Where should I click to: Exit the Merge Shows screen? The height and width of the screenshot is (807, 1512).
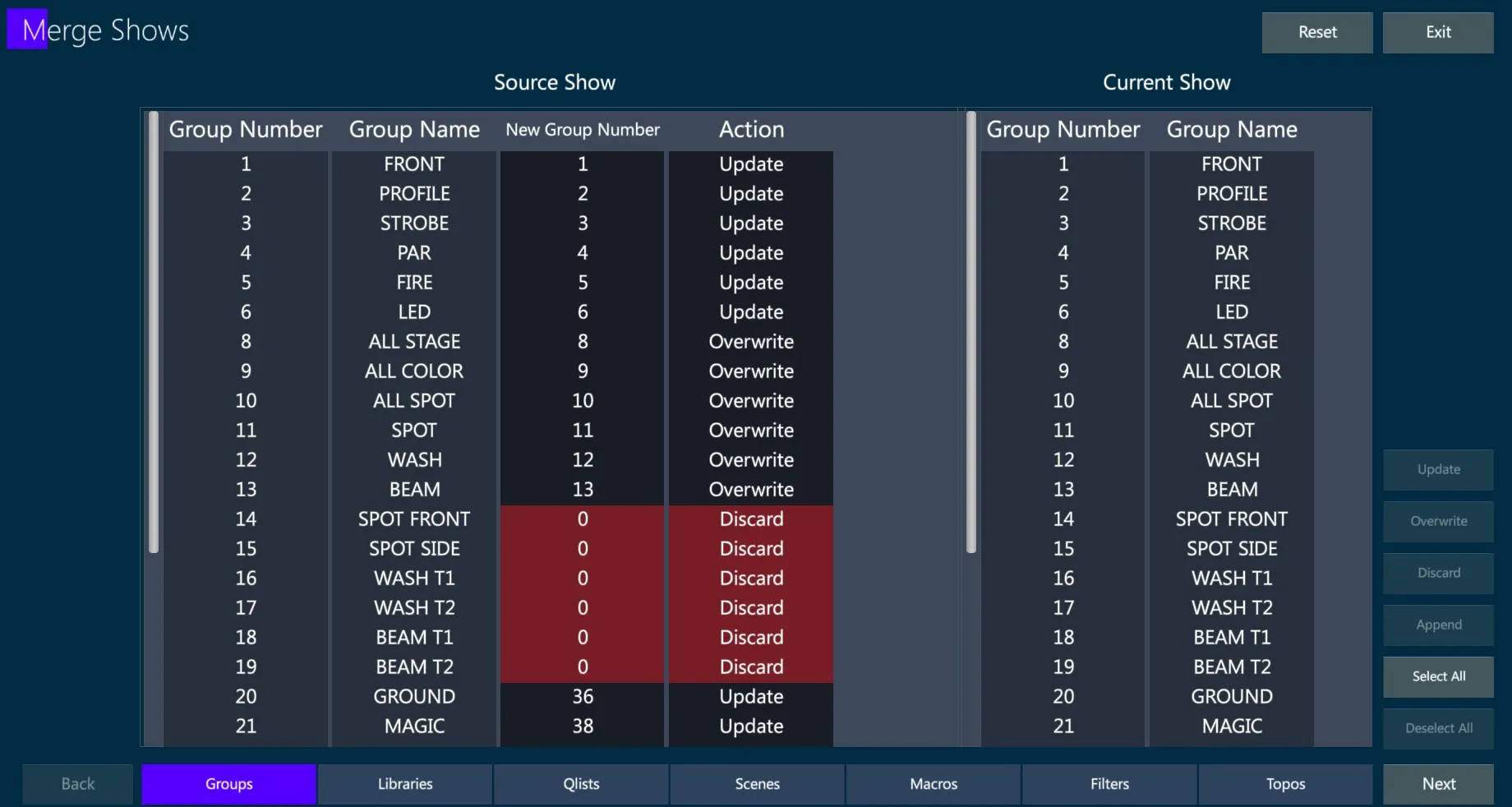[x=1438, y=33]
